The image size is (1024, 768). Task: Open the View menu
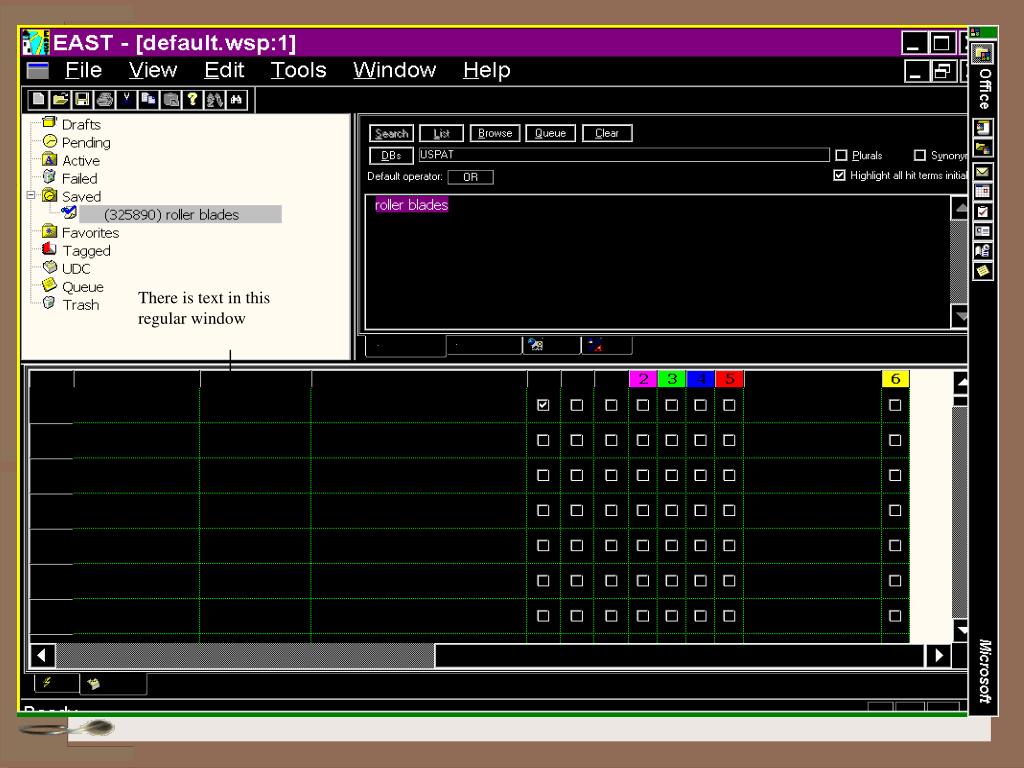(153, 70)
